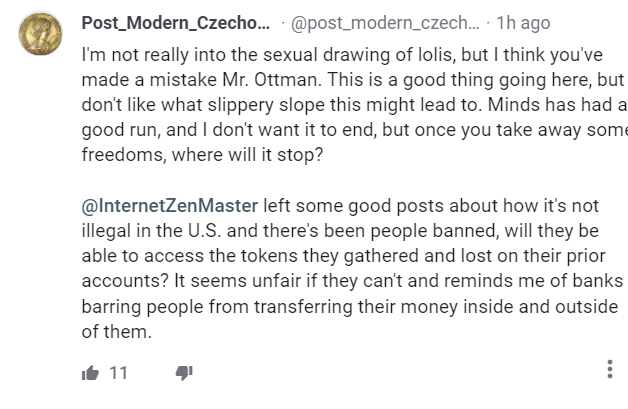Screen dimensions: 628x409
Task: Open the three-dot comment options menu
Action: coord(610,370)
